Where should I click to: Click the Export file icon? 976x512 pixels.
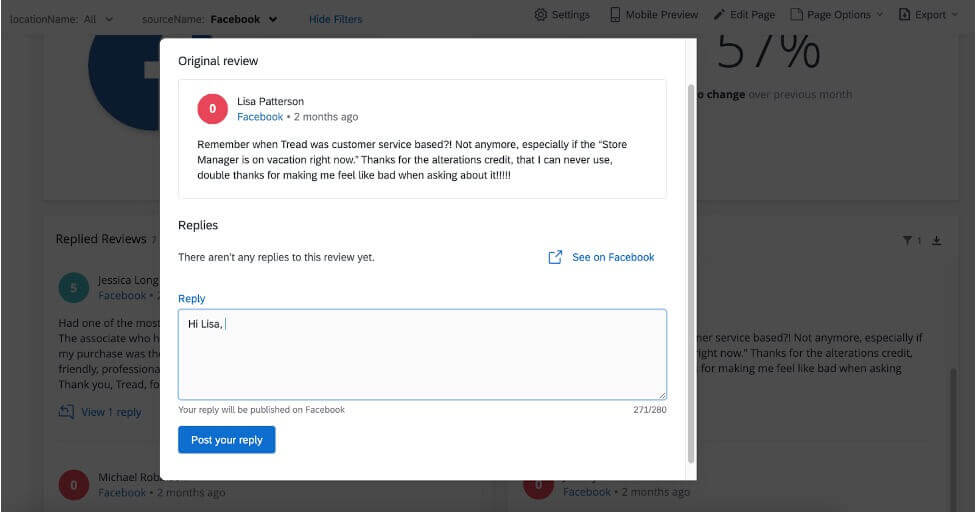click(904, 14)
